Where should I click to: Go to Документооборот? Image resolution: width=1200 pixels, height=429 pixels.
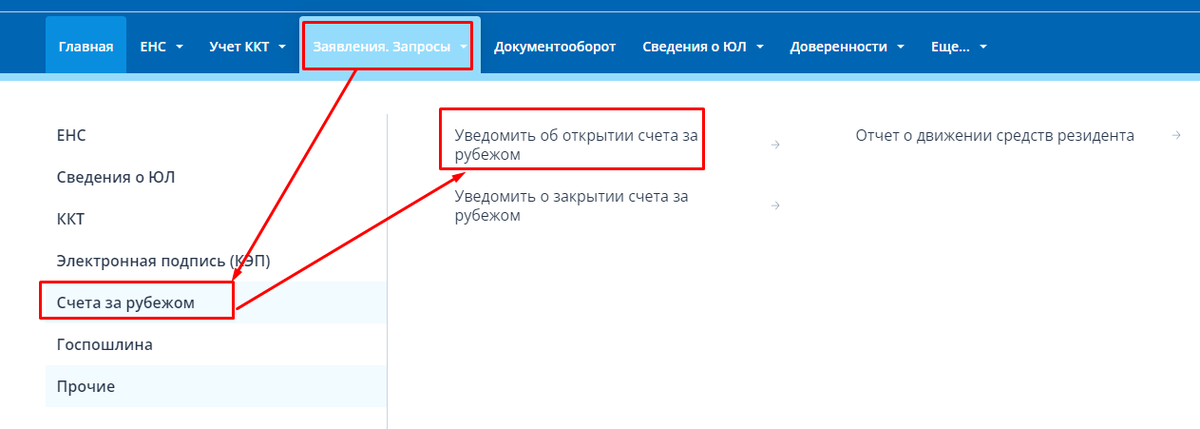click(x=555, y=46)
